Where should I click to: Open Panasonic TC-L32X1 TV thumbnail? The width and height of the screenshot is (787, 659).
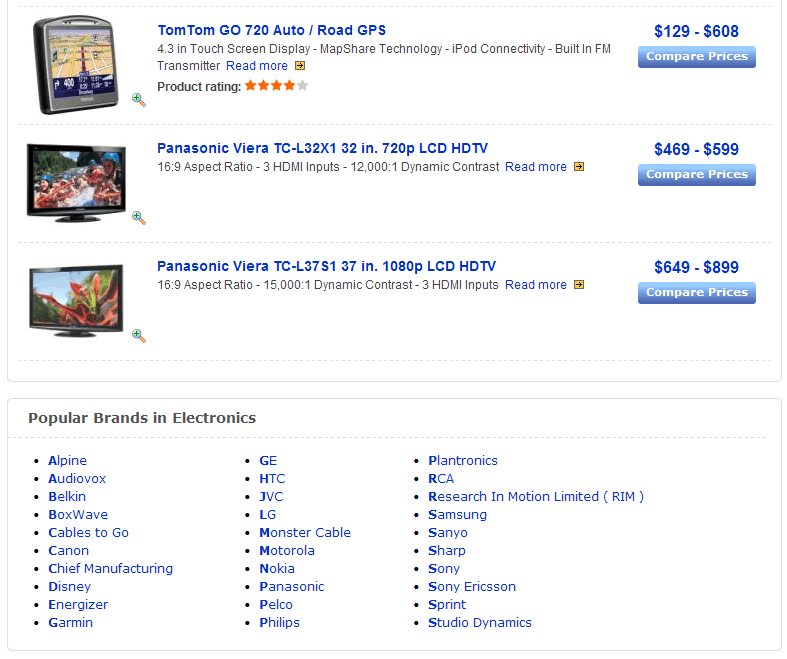click(x=76, y=183)
